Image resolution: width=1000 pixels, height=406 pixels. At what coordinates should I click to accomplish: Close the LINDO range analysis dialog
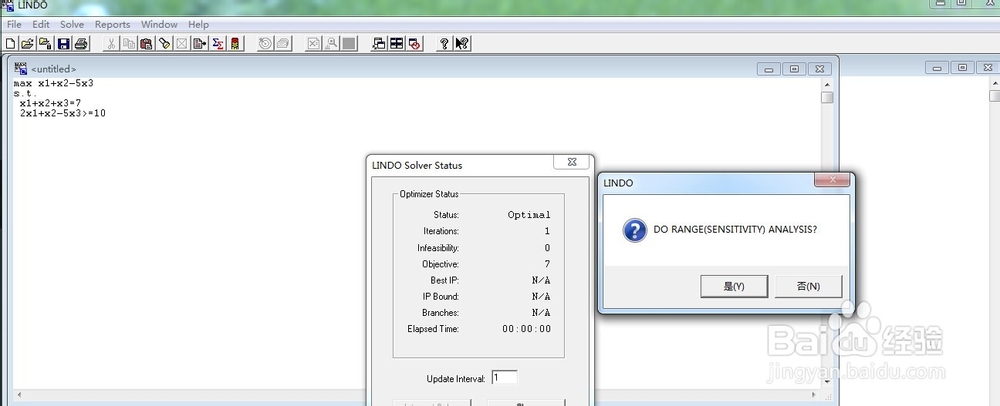point(832,180)
